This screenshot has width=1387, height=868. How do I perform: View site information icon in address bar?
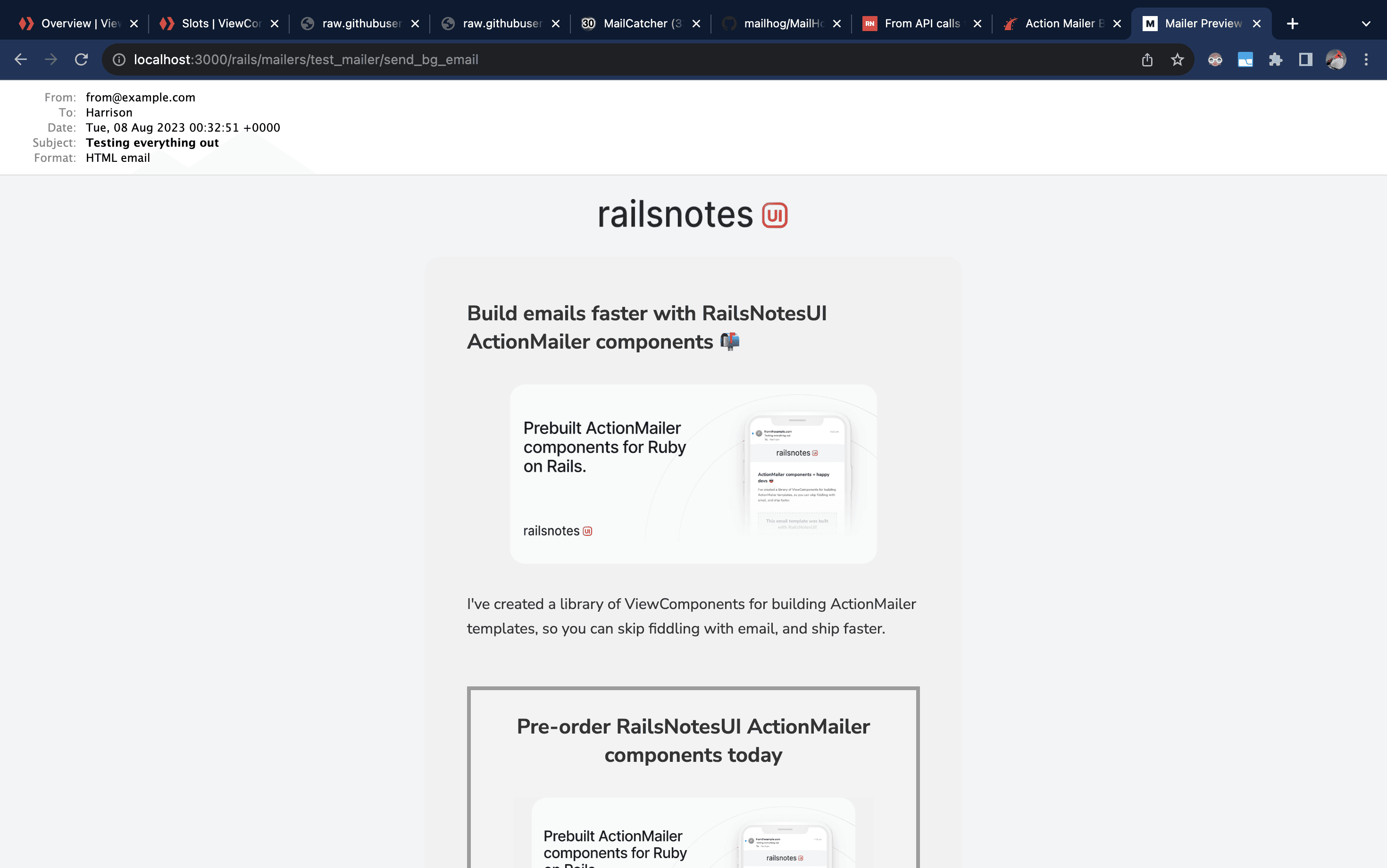[119, 60]
